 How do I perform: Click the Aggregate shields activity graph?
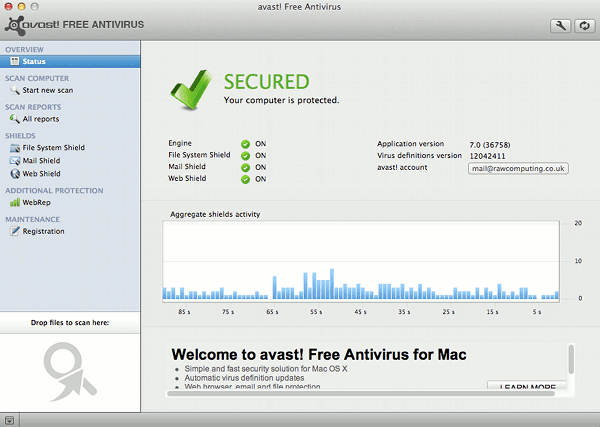coord(361,262)
